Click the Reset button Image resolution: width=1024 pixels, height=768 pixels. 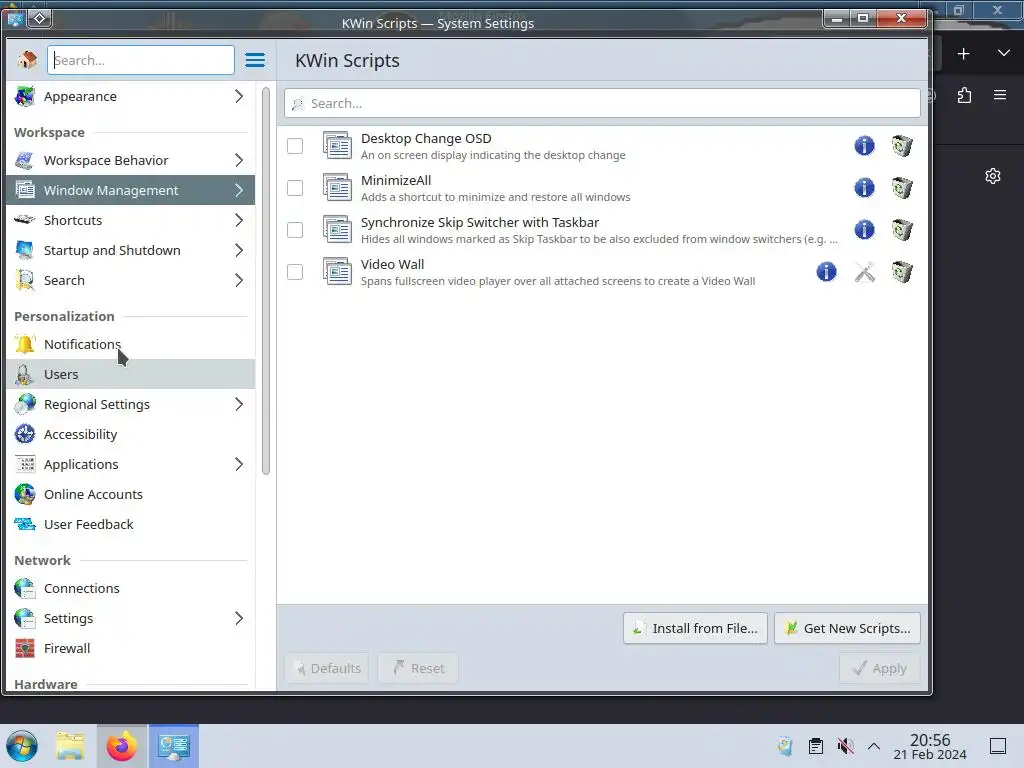point(418,668)
